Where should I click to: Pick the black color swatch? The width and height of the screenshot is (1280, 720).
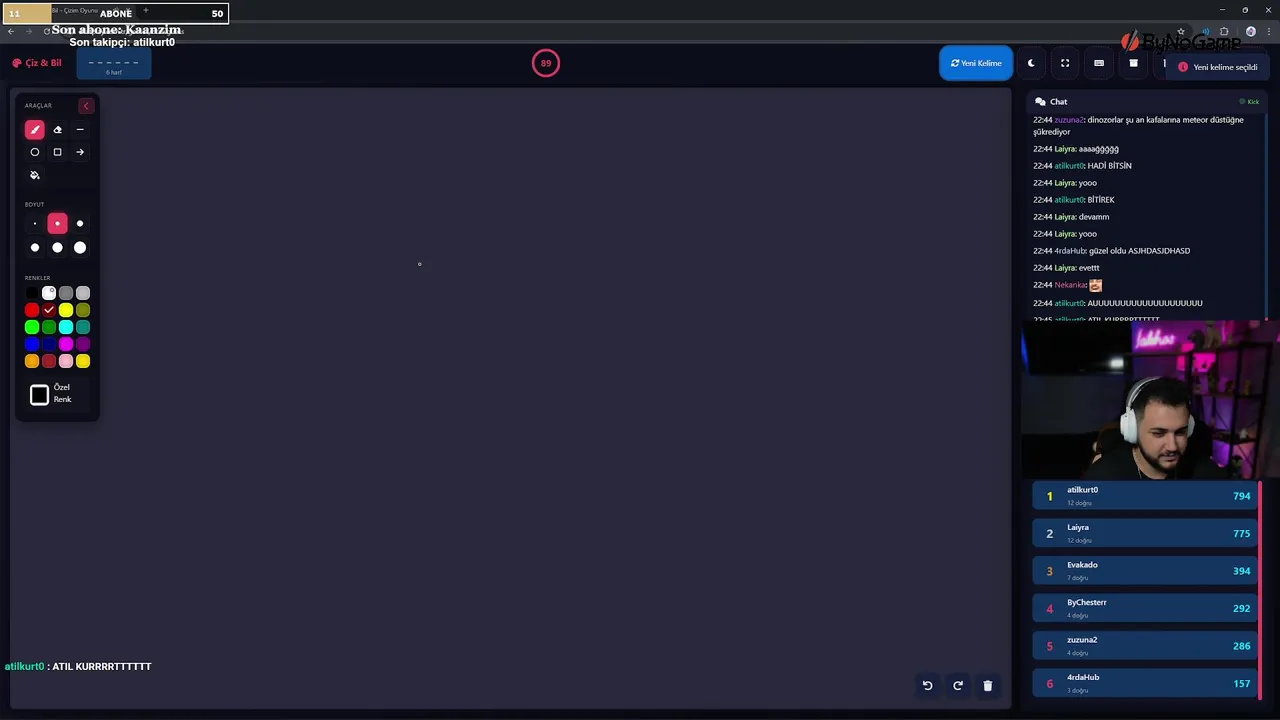click(32, 293)
